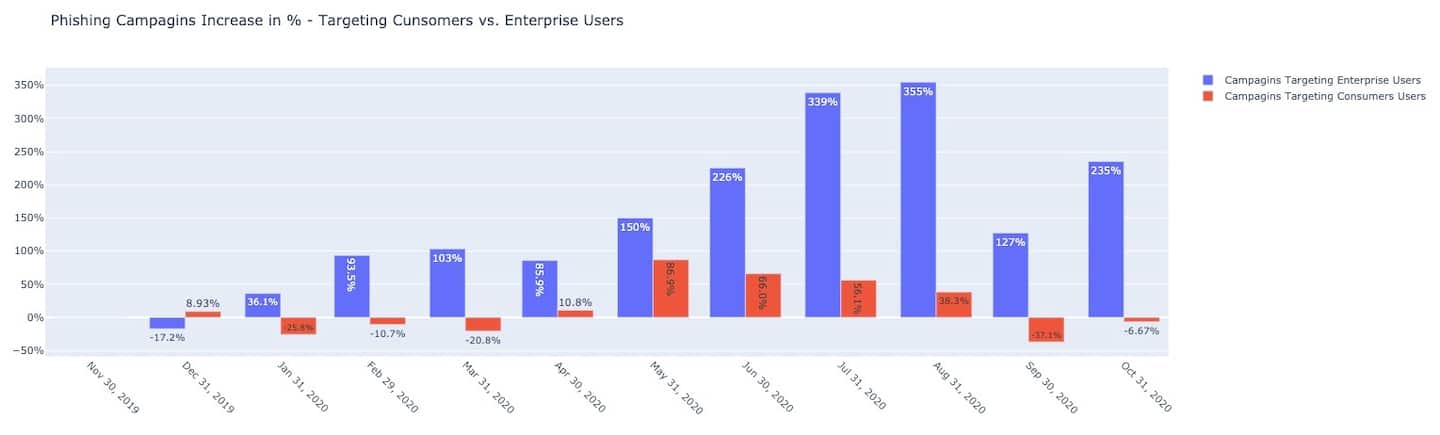This screenshot has width=1440, height=435.
Task: Select the 38.3% red bar for August
Action: click(954, 305)
